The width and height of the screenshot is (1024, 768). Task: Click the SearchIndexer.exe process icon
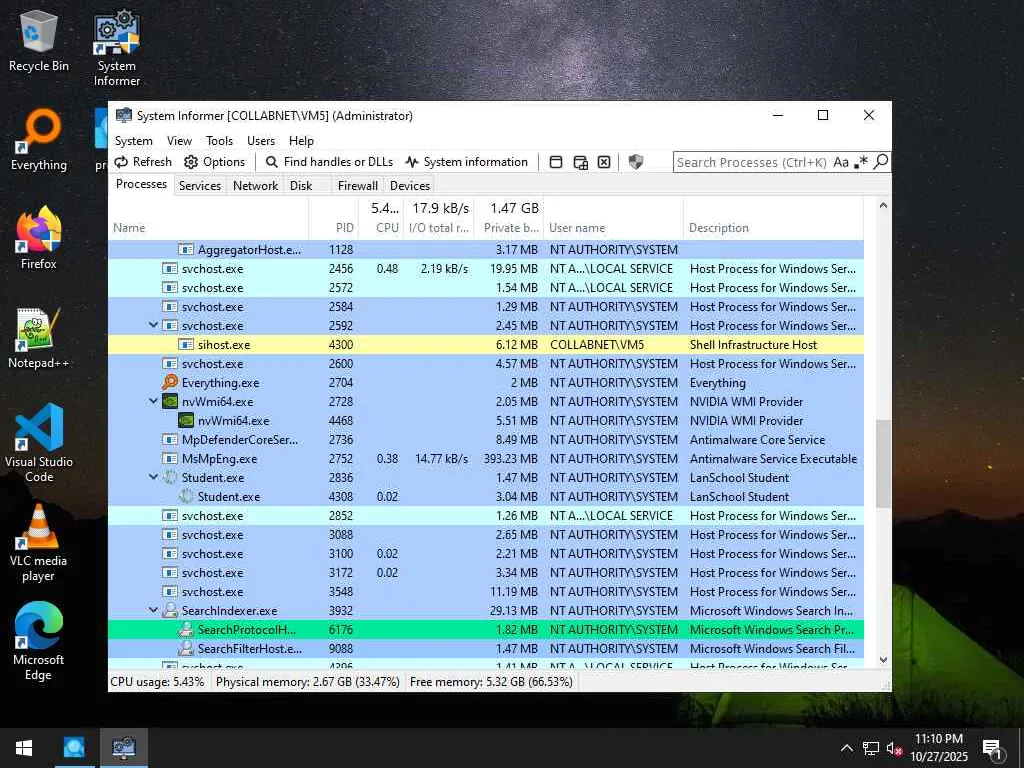170,611
